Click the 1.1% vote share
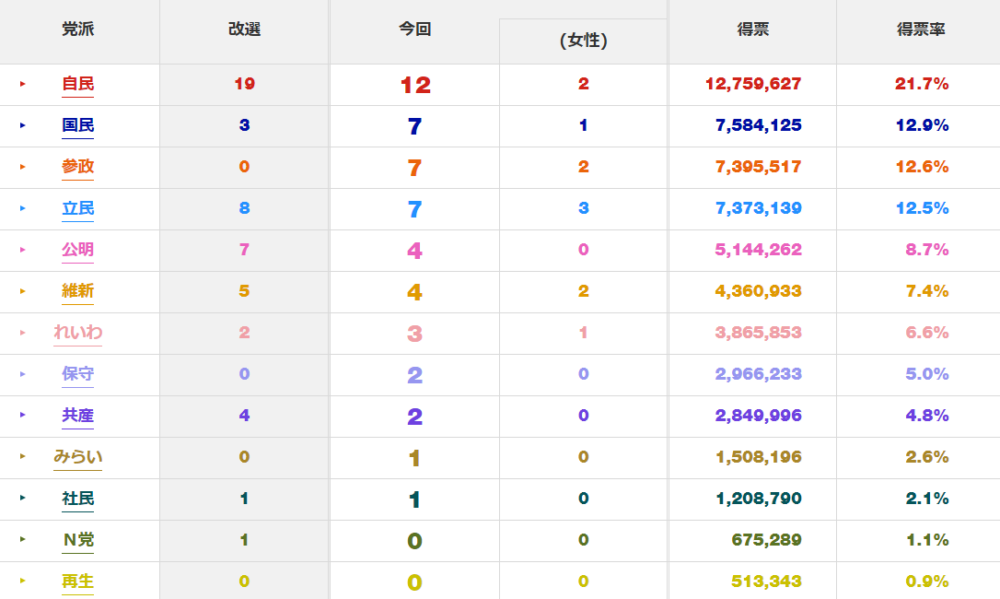The image size is (1000, 599). click(927, 540)
